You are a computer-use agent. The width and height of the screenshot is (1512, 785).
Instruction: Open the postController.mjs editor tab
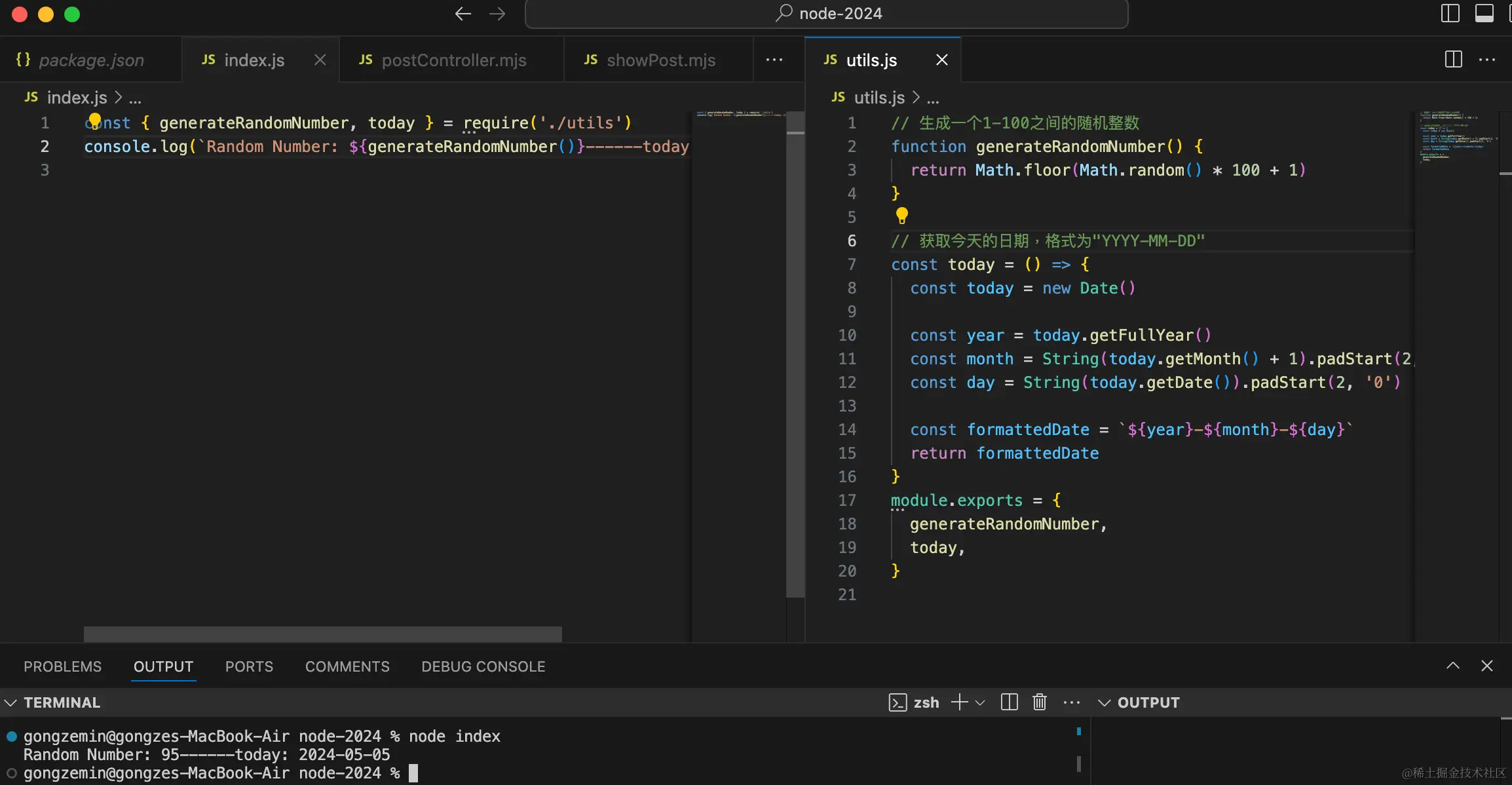[453, 60]
